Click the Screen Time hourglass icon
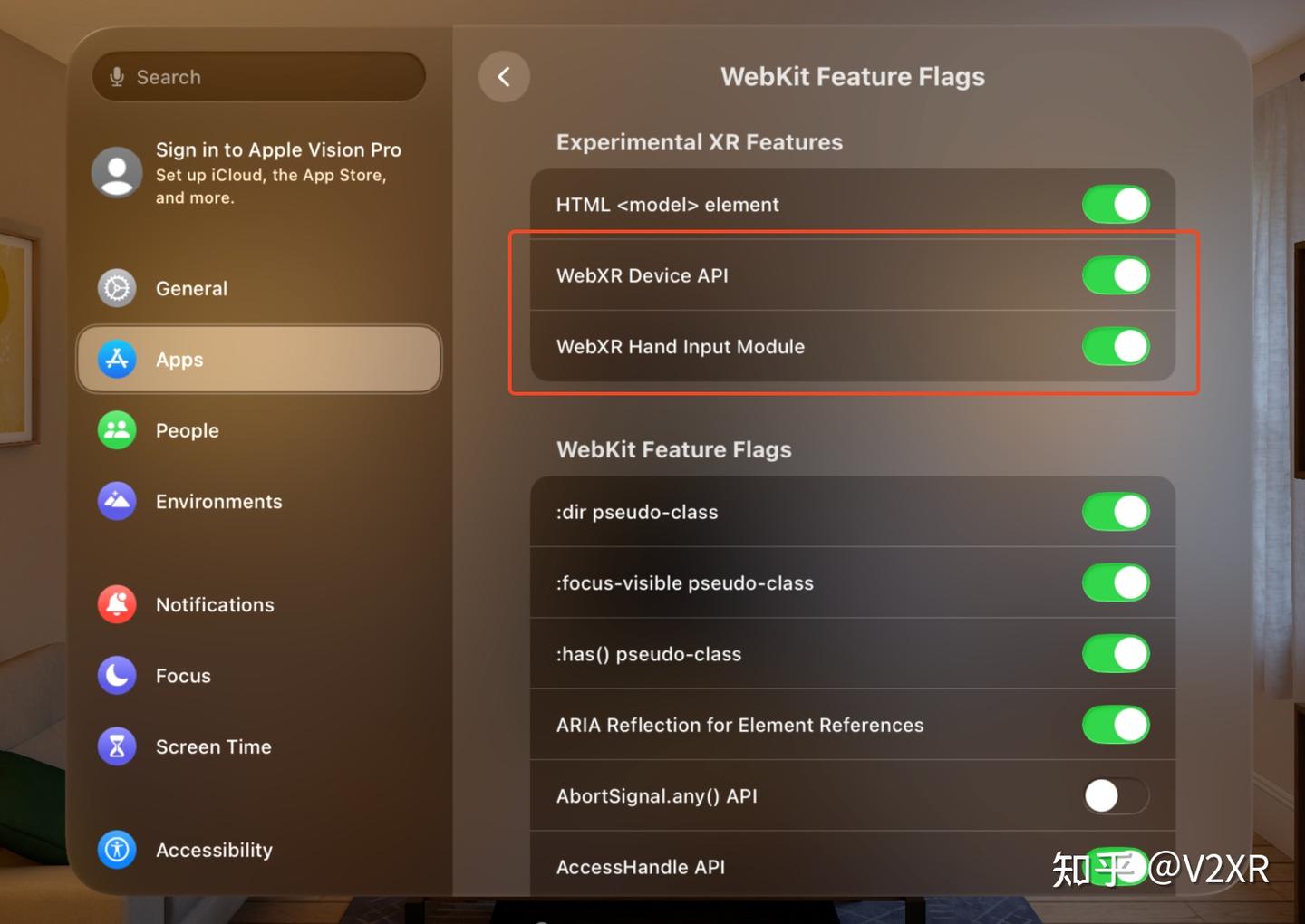The image size is (1305, 924). coord(117,746)
